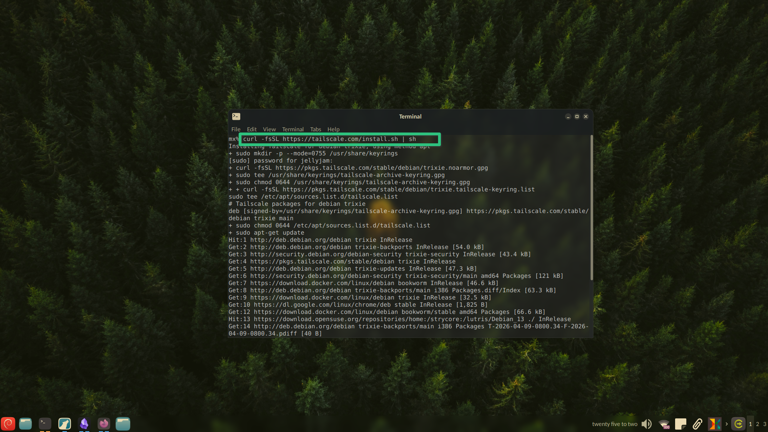Open the sticky notes tray icon
The image size is (768, 432).
click(x=681, y=424)
